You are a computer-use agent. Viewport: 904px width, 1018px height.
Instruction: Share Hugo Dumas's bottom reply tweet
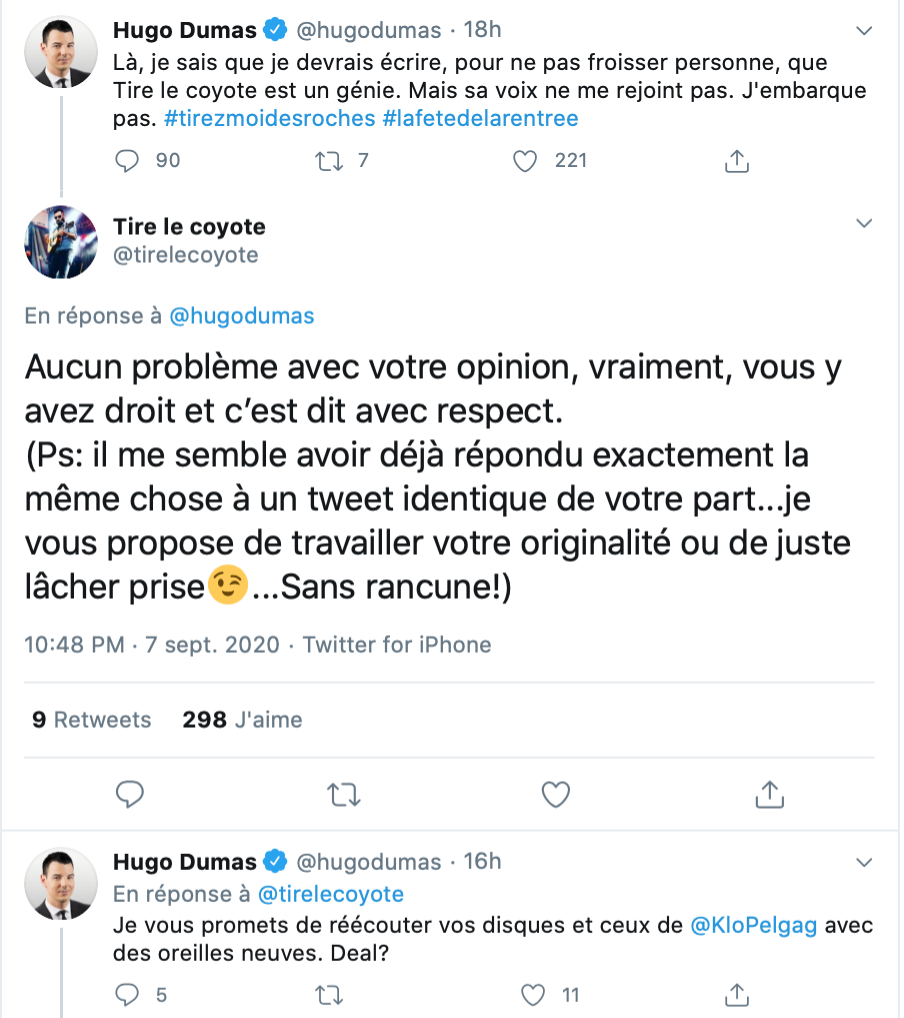point(736,994)
